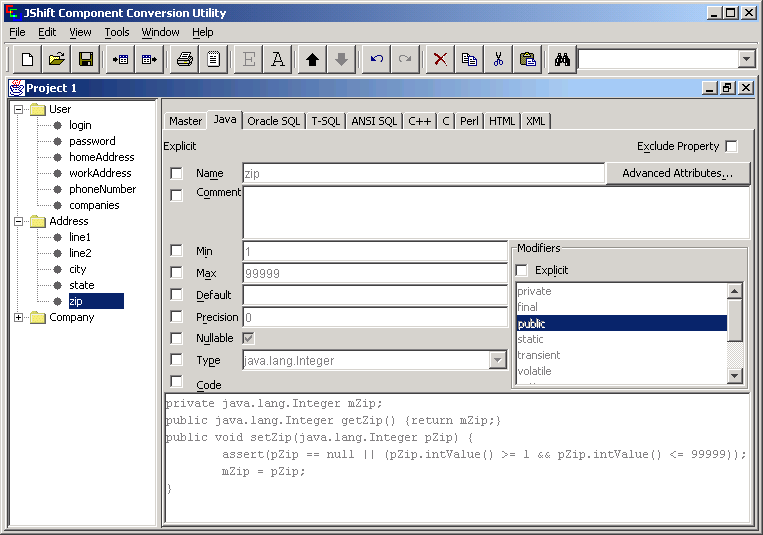This screenshot has height=535, width=763.
Task: Check the explicit box beside Type
Action: click(176, 360)
